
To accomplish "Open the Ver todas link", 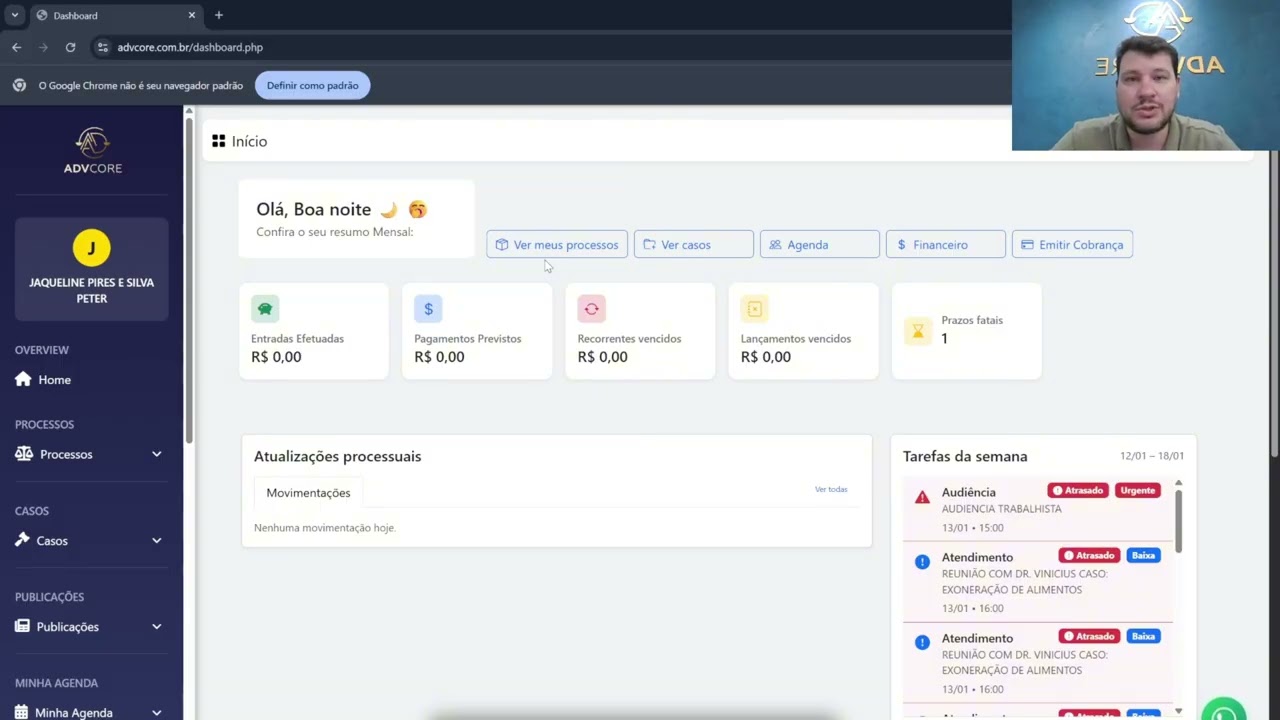I will 831,489.
